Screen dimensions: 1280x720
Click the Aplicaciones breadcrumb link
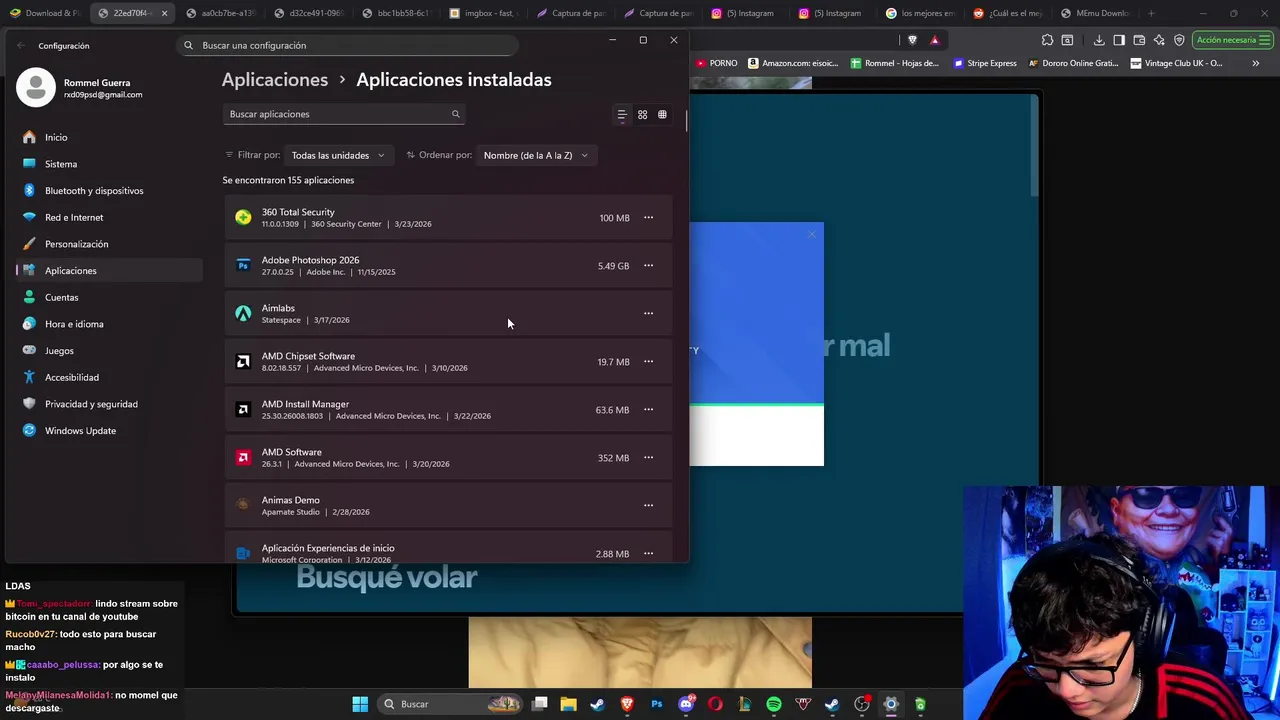(275, 80)
